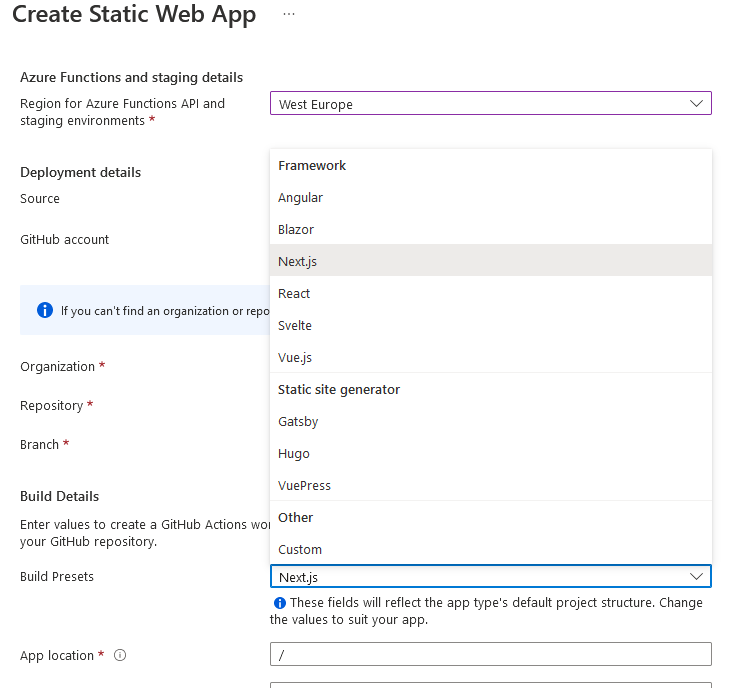The width and height of the screenshot is (733, 688).
Task: Click the App location input field
Action: tap(490, 654)
